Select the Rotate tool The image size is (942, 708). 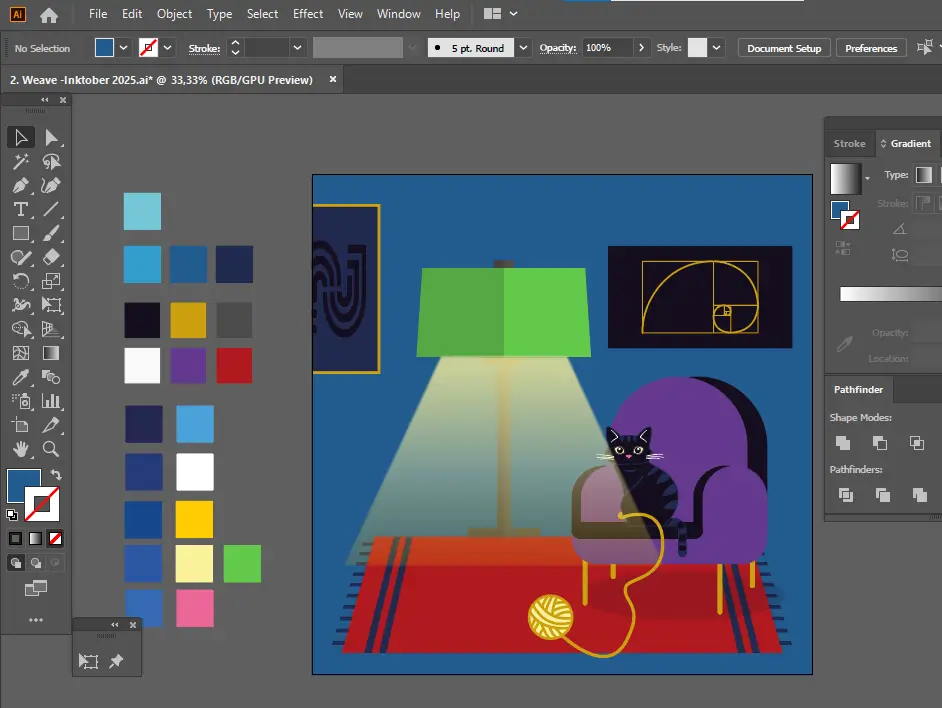(21, 281)
